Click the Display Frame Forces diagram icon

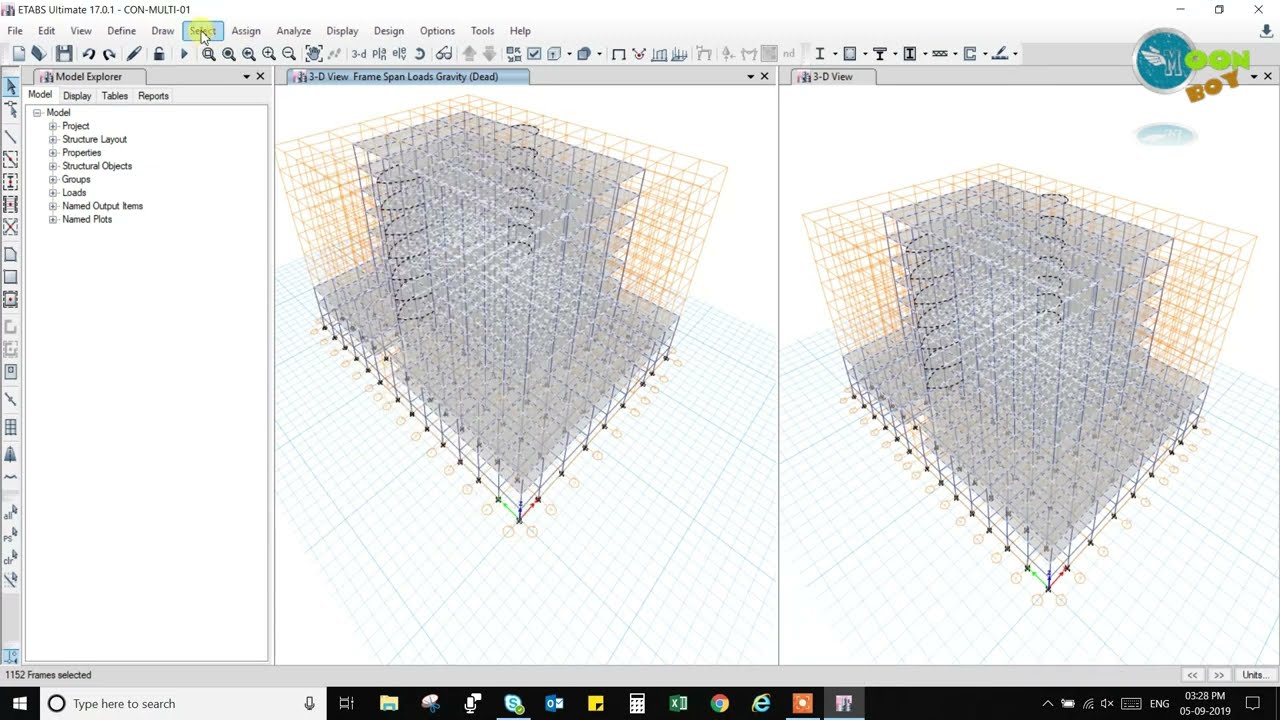click(x=659, y=54)
